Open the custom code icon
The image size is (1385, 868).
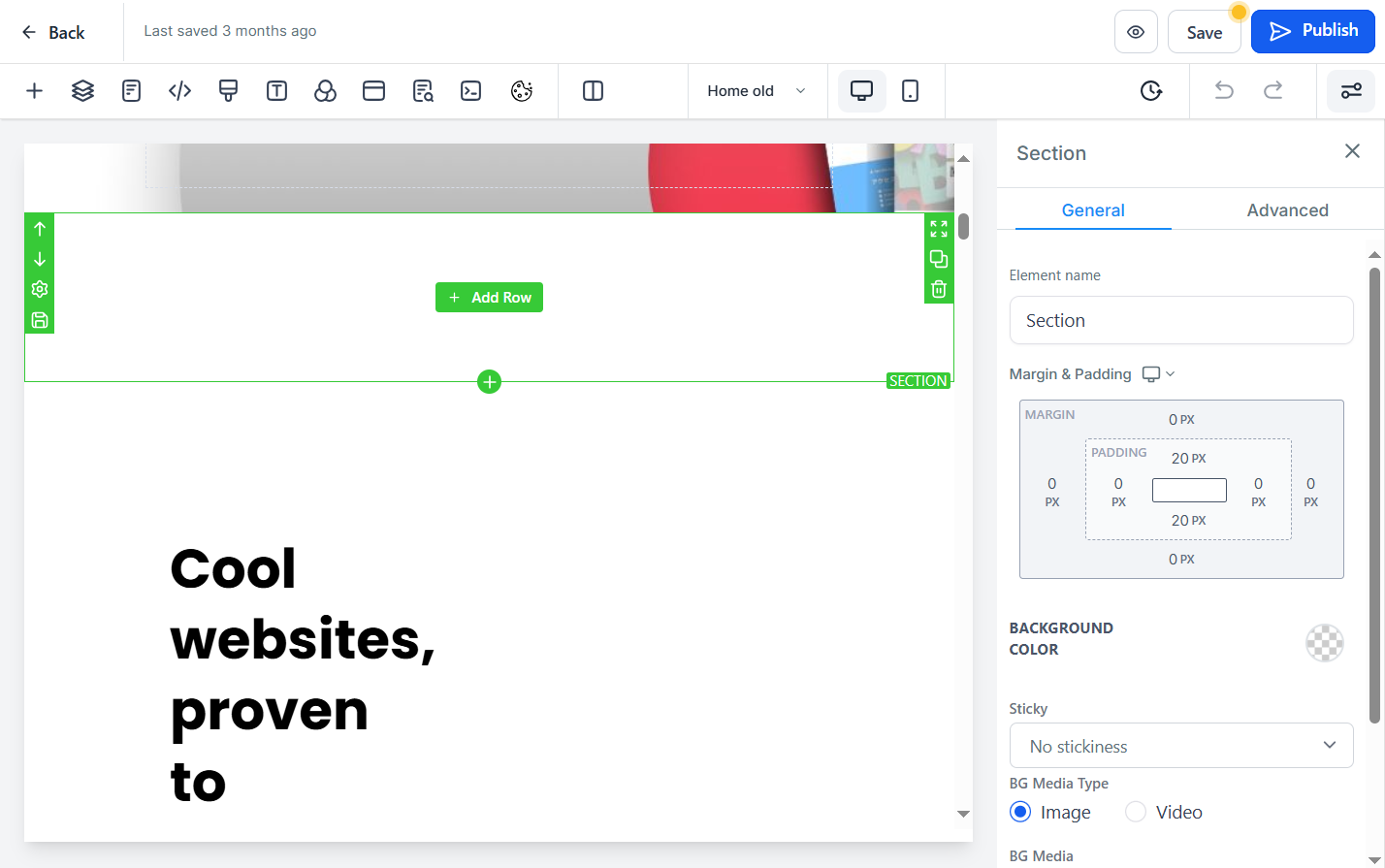coord(179,91)
